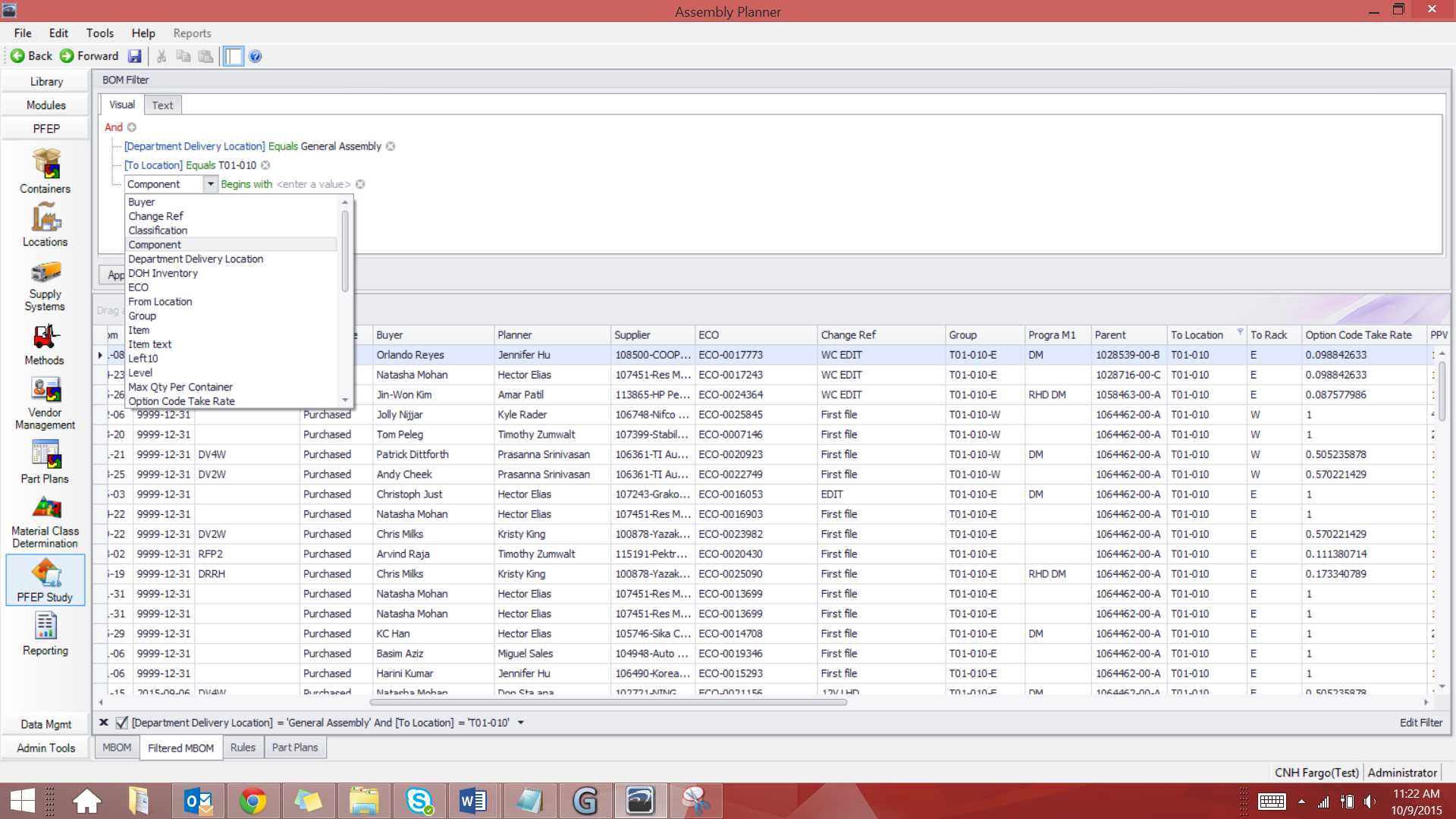Switch to the MBOM tab

117,748
